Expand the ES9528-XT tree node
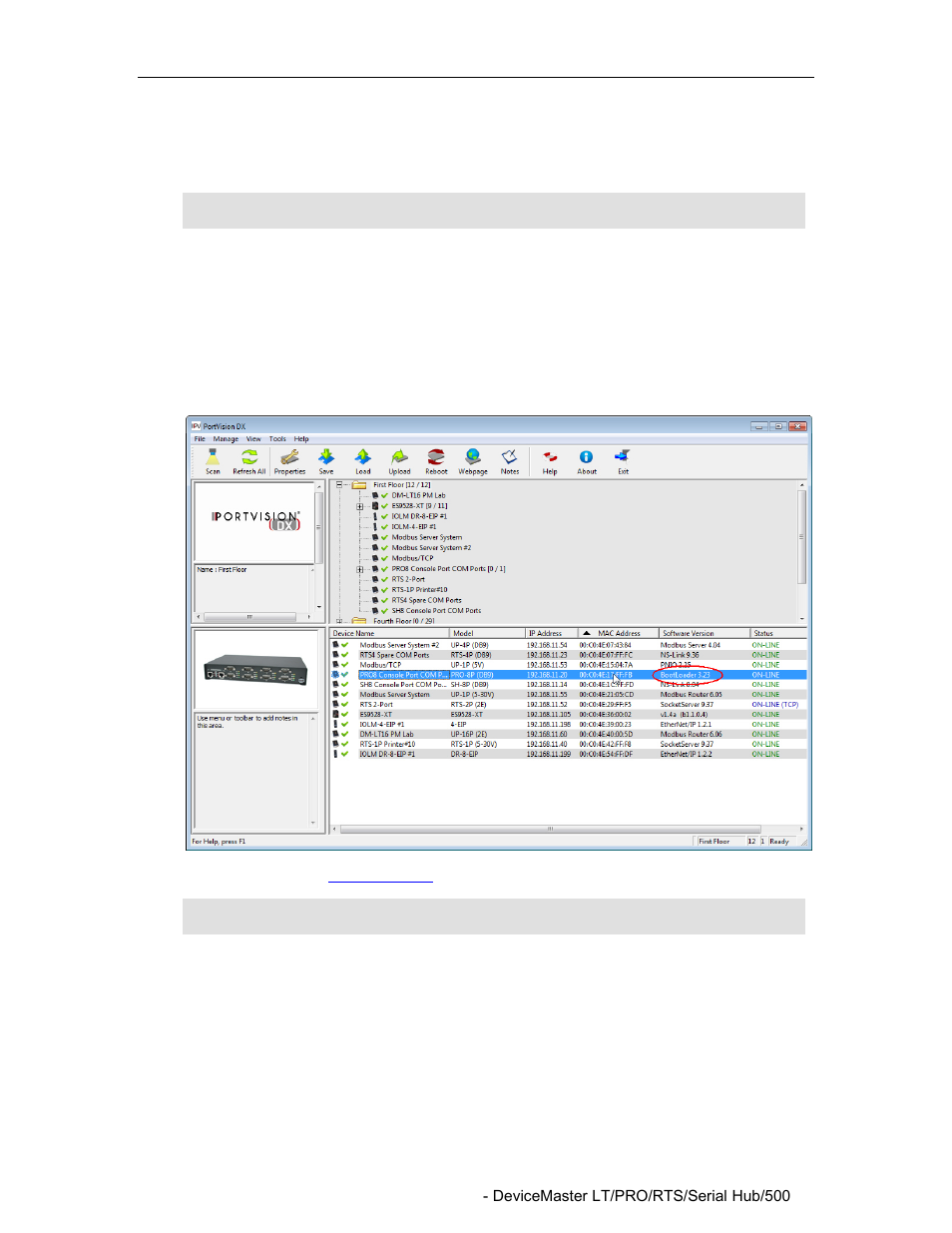Screen dimensions: 952x1233 click(x=360, y=506)
